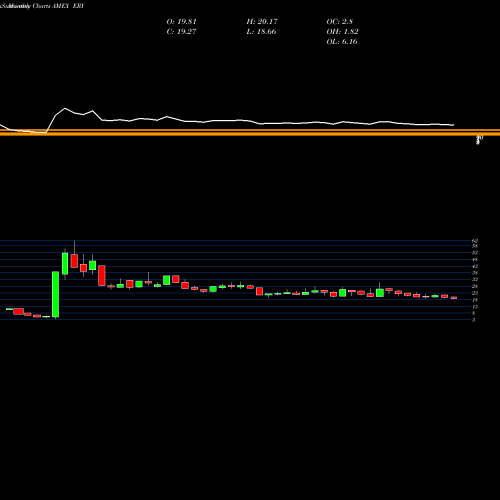500x500 pixels.
Task: Click the 62 price axis label
Action: pos(475,241)
